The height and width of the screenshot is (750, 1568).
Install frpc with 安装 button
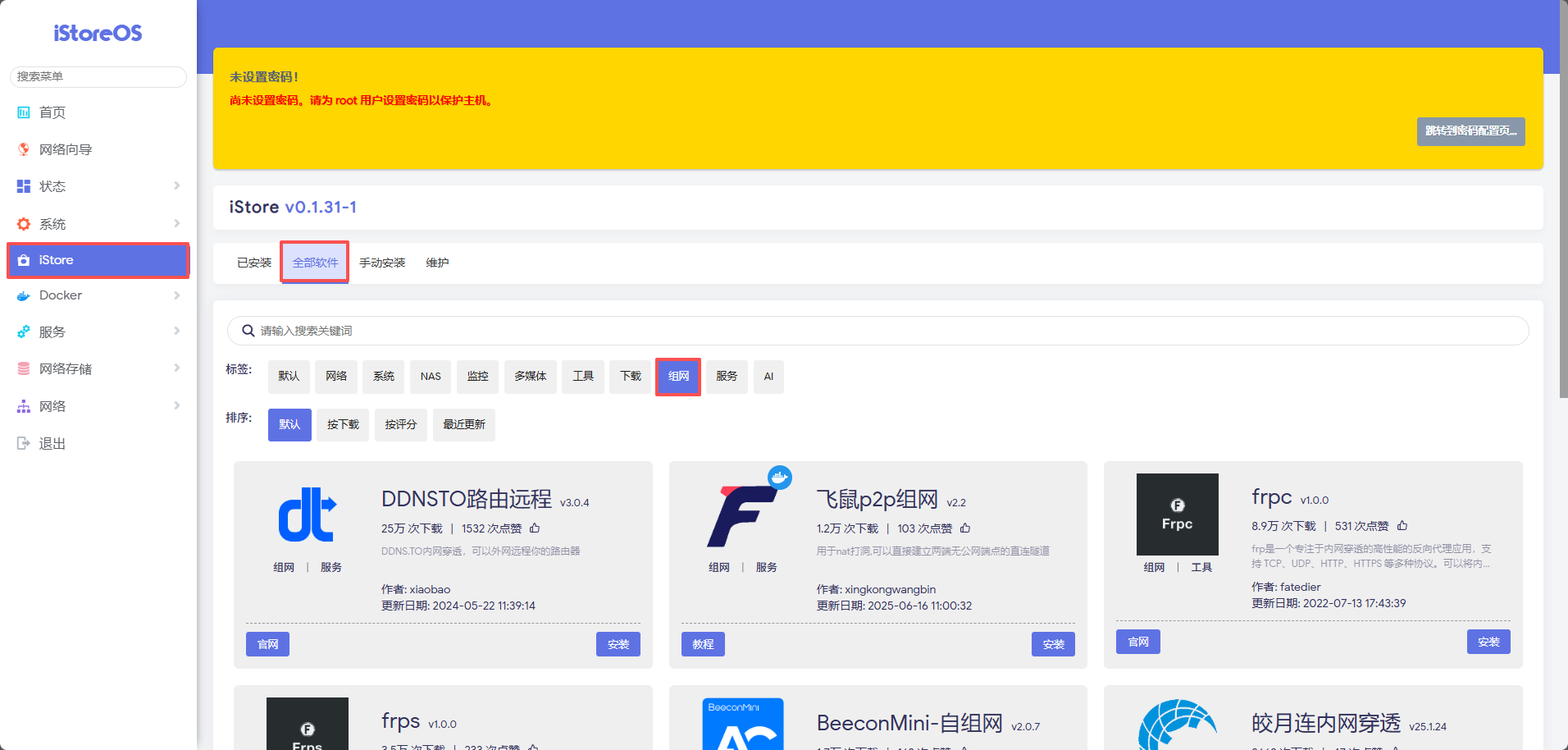click(x=1488, y=642)
